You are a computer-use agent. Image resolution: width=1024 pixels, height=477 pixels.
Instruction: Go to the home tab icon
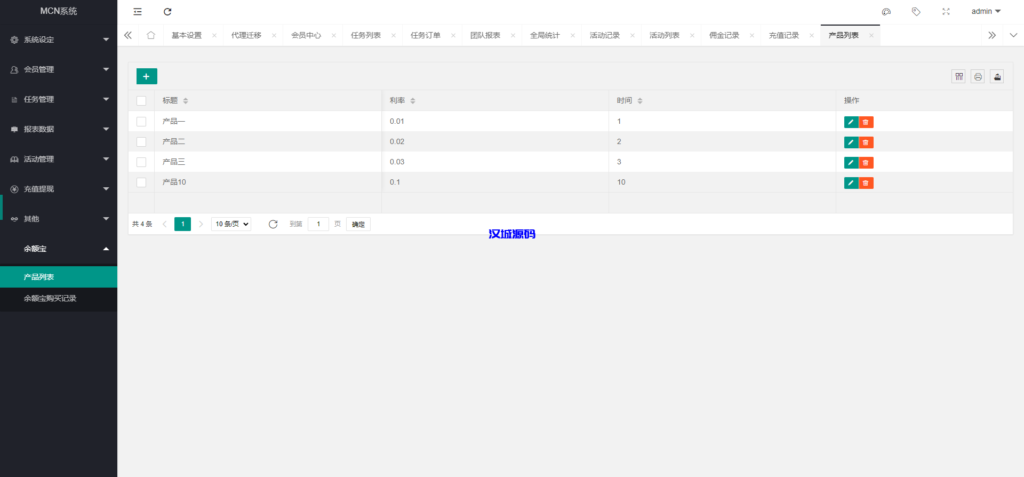150,35
